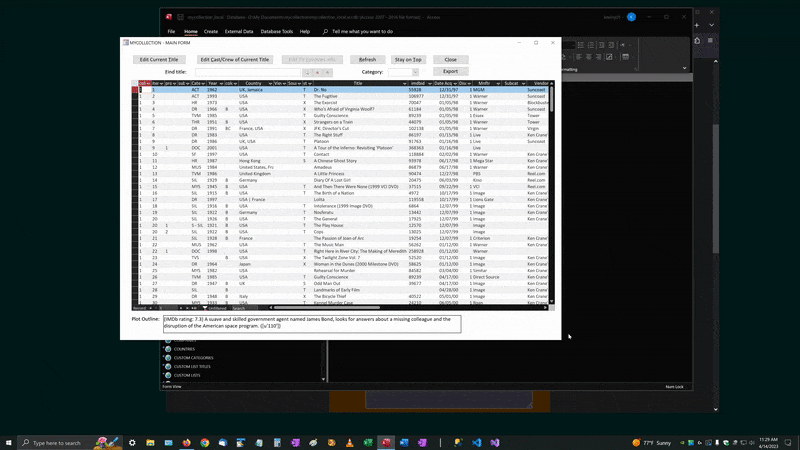Click the Access icon in the taskbar
This screenshot has width=800, height=450.
pos(386,442)
